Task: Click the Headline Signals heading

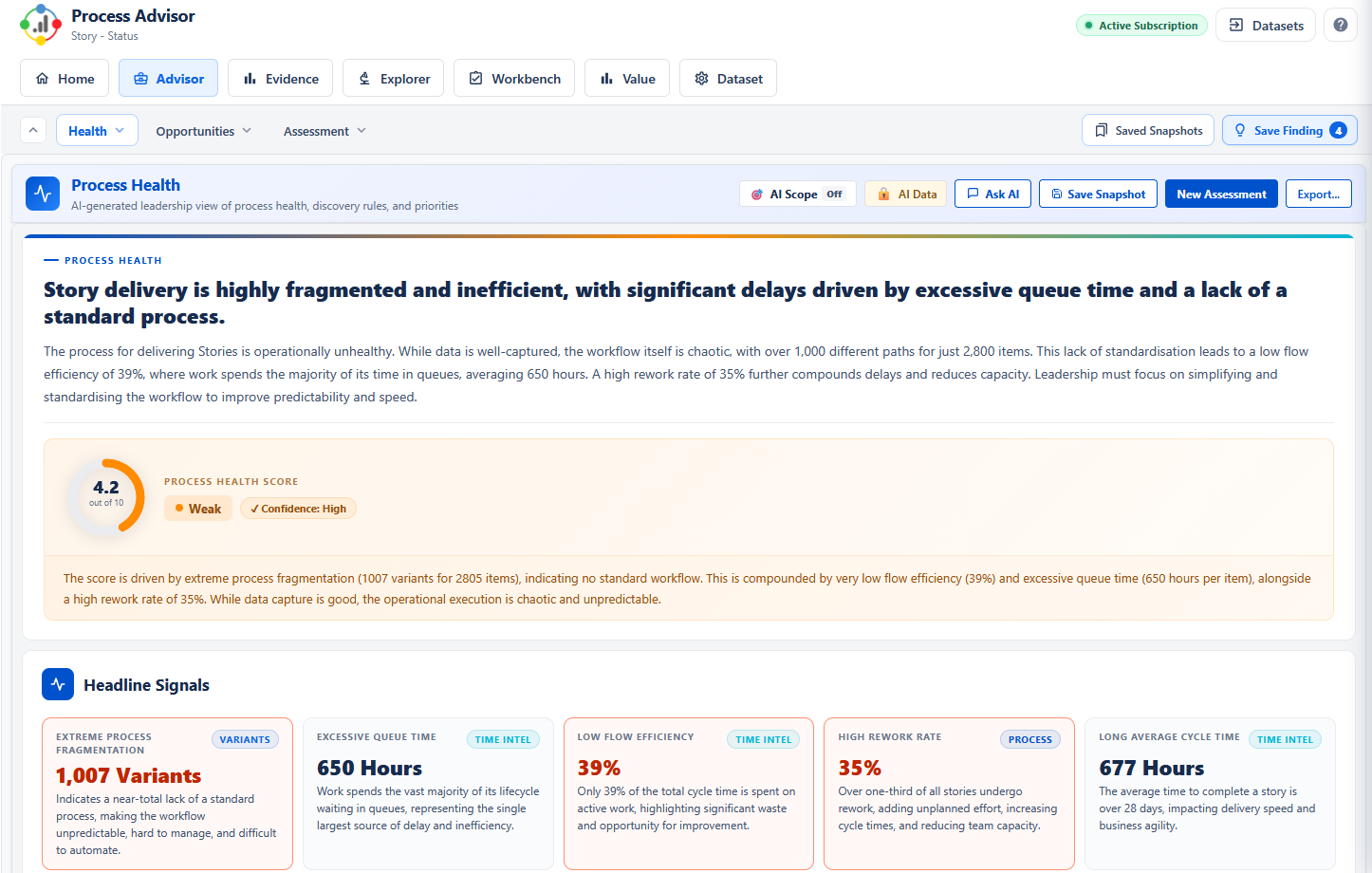Action: click(146, 685)
